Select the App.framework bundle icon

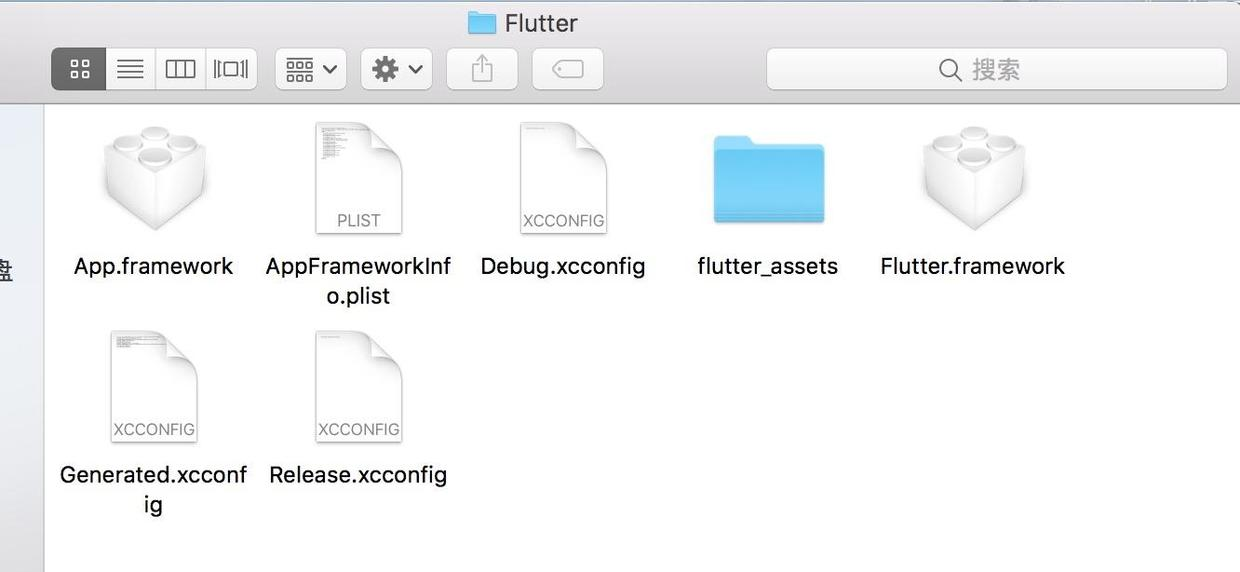click(x=154, y=178)
